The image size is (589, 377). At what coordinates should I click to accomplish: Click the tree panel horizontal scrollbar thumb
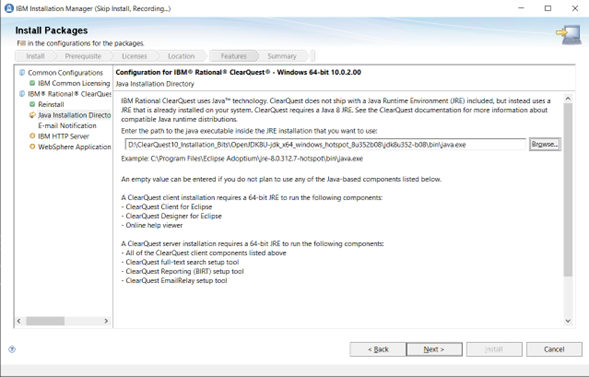[x=45, y=321]
